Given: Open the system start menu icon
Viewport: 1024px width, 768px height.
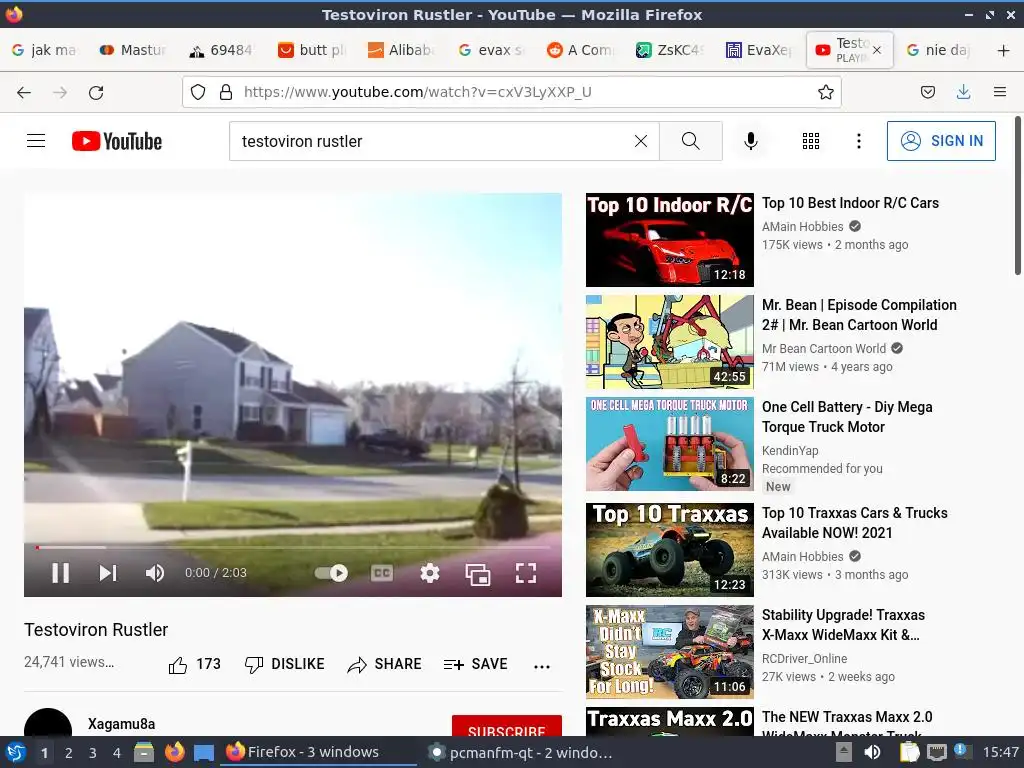Looking at the screenshot, I should point(15,752).
